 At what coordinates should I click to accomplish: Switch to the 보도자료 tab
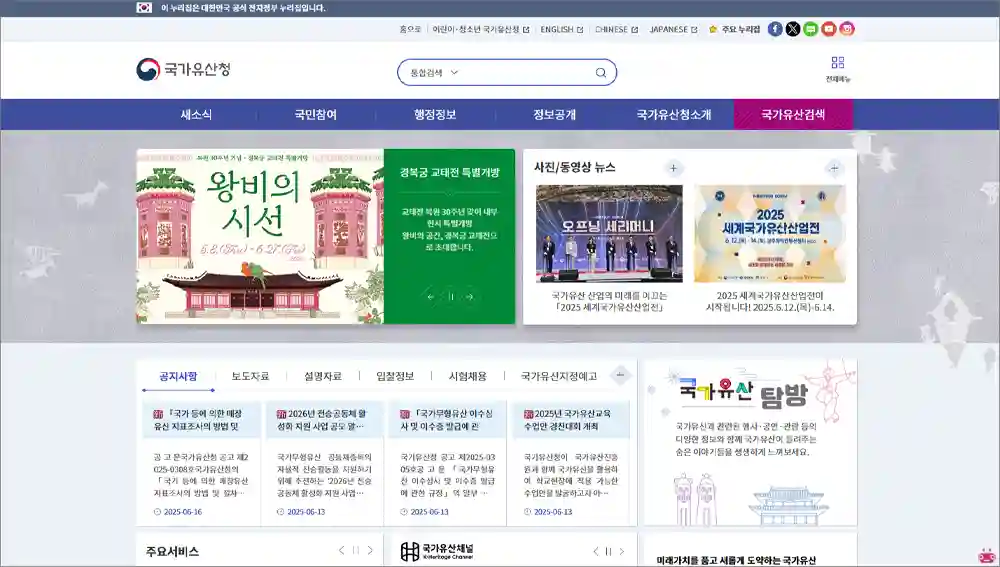250,376
